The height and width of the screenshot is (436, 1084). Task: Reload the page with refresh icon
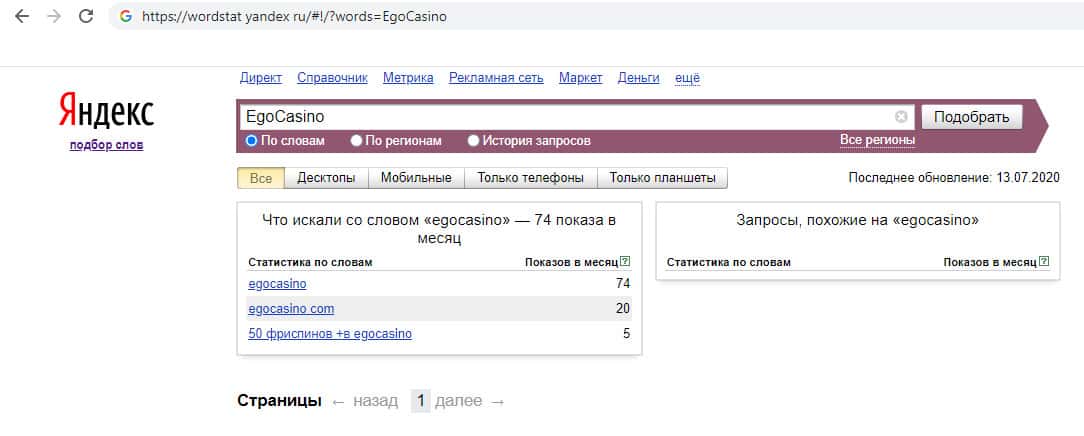tap(86, 17)
